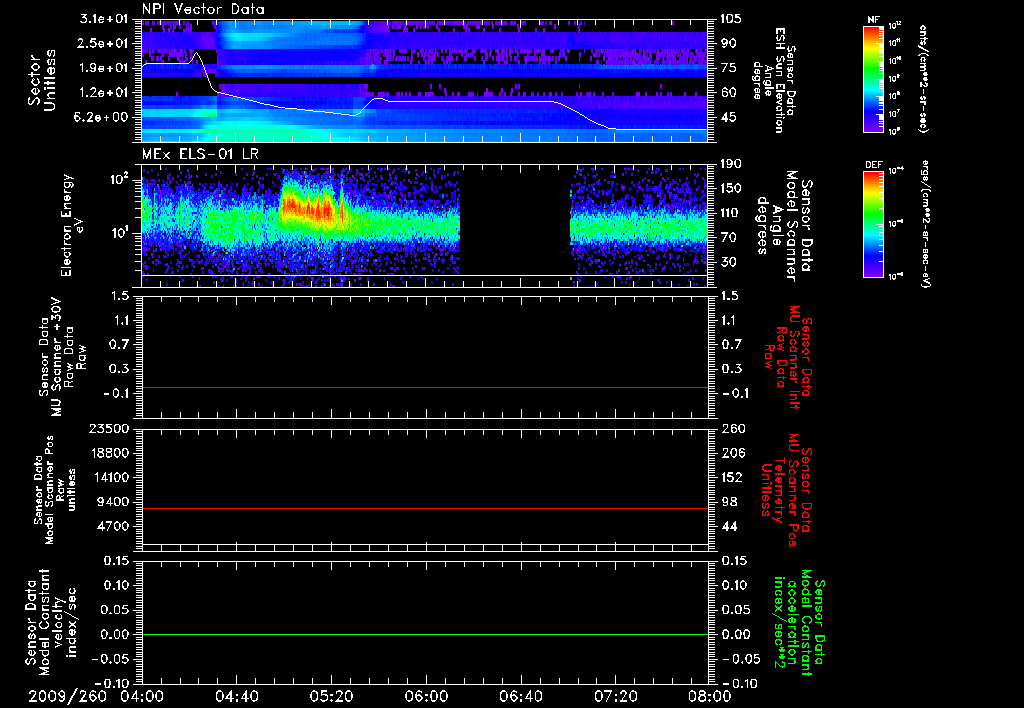Click the "3.1e+01" sector tick value
The width and height of the screenshot is (1024, 708).
pyautogui.click(x=103, y=19)
